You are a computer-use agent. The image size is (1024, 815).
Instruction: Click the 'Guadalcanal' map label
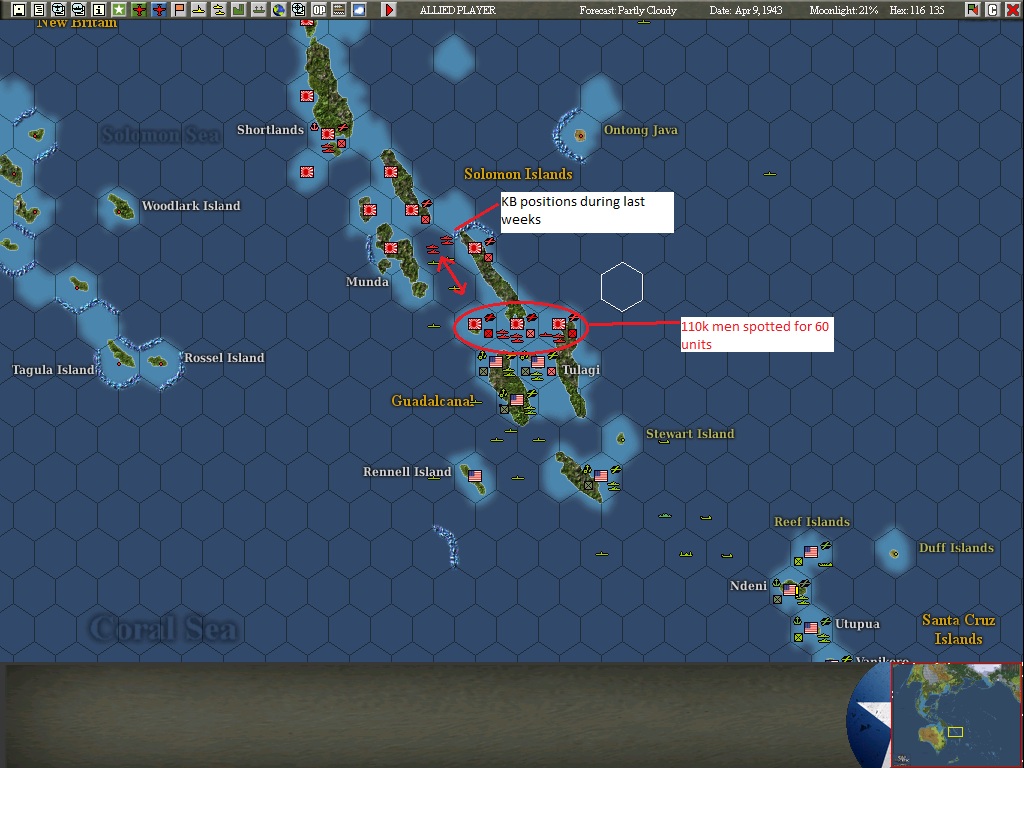432,401
